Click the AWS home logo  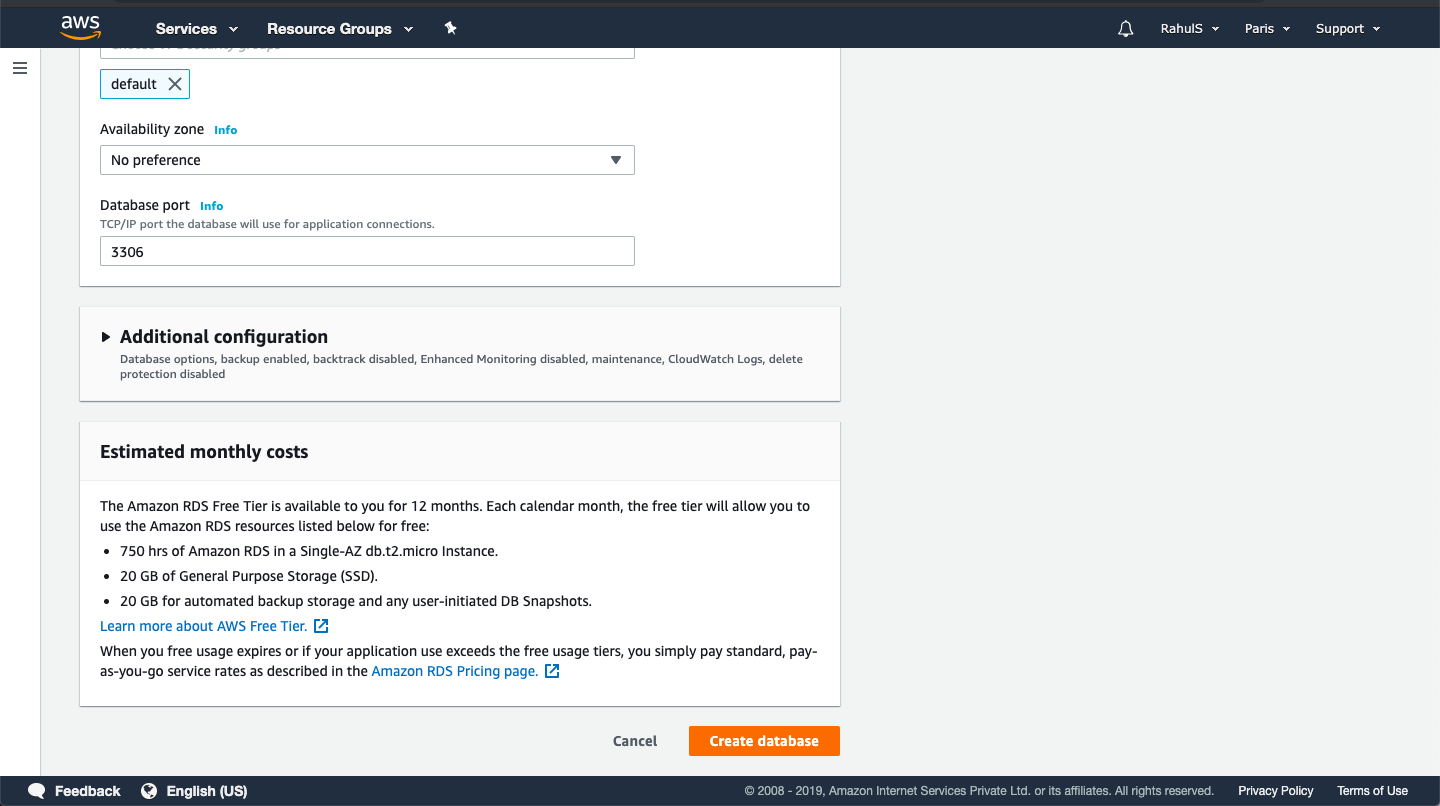point(80,27)
